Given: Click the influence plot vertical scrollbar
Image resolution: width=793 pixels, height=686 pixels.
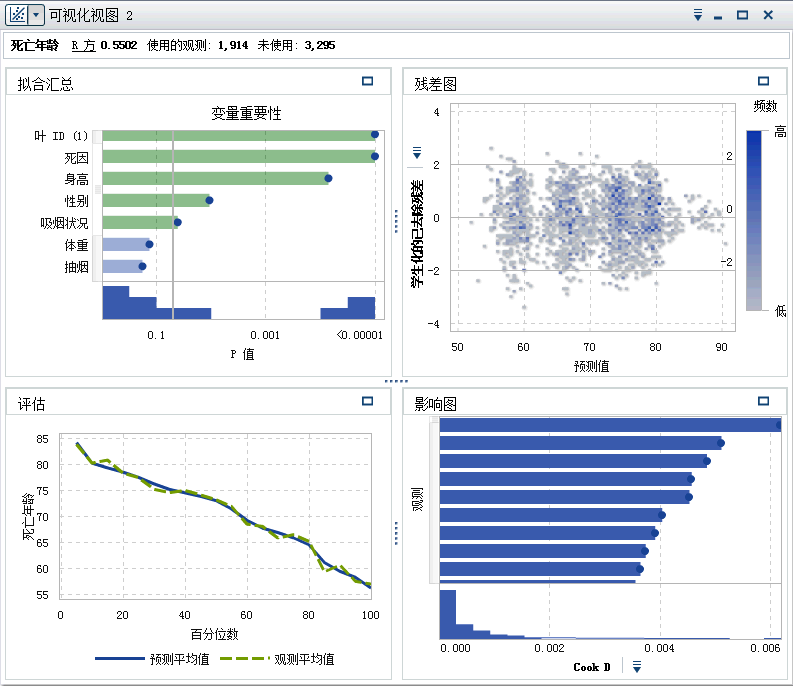Looking at the screenshot, I should point(434,500).
